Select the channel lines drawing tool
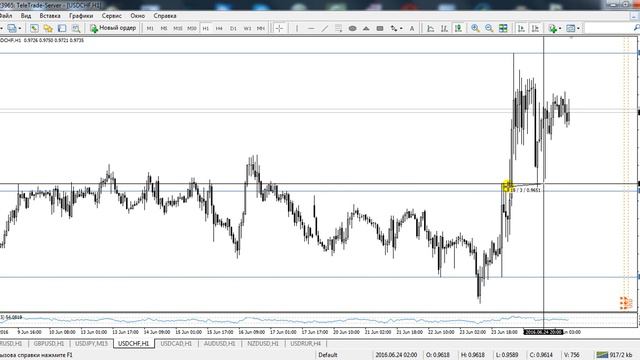The height and width of the screenshot is (360, 640). 338,28
